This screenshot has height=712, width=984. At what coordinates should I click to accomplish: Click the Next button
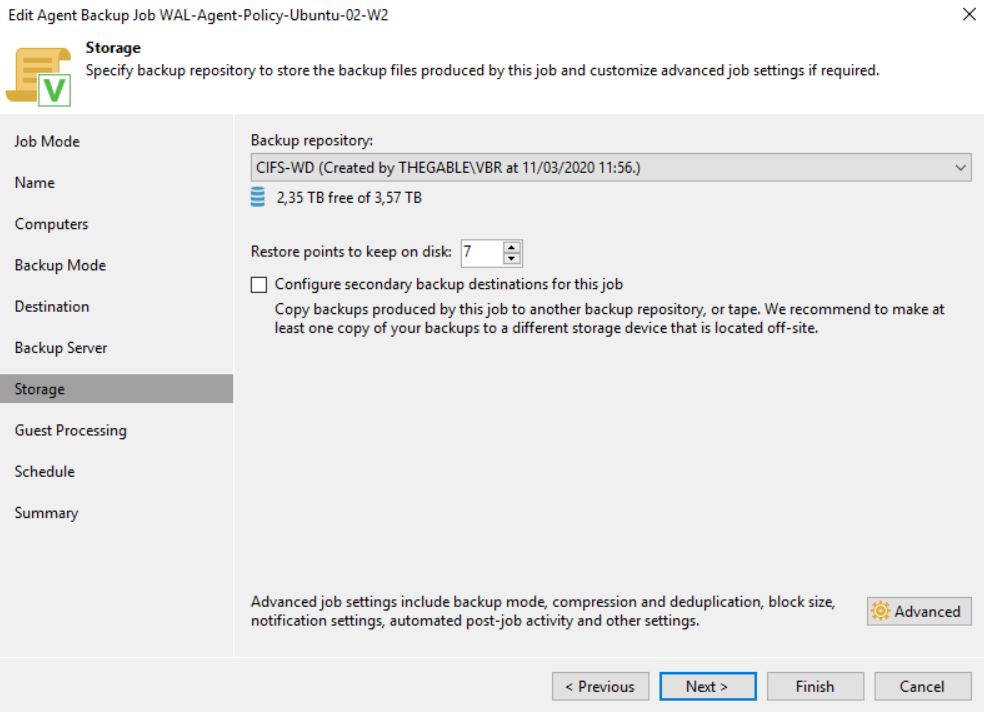(x=707, y=686)
